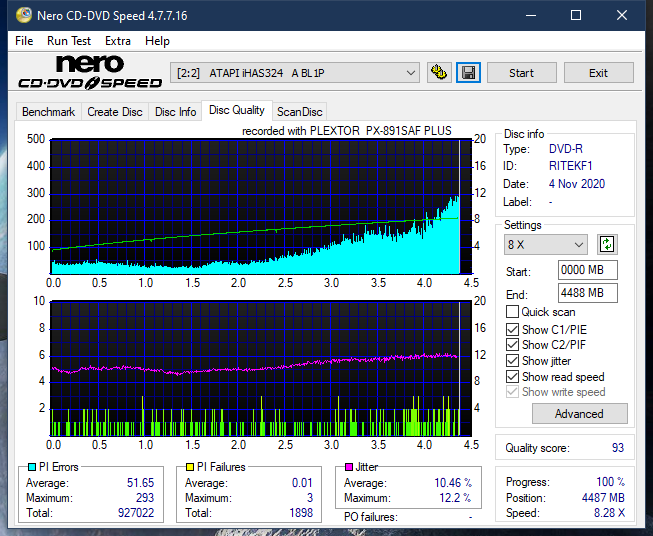Switch to the Benchmark tab

click(49, 112)
